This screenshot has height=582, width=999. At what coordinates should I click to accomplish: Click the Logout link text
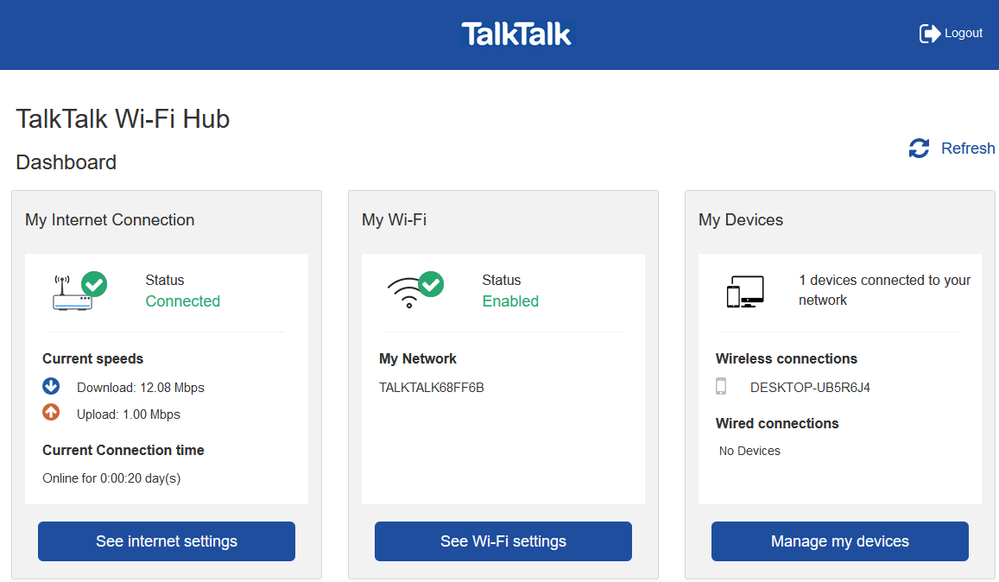(x=963, y=34)
